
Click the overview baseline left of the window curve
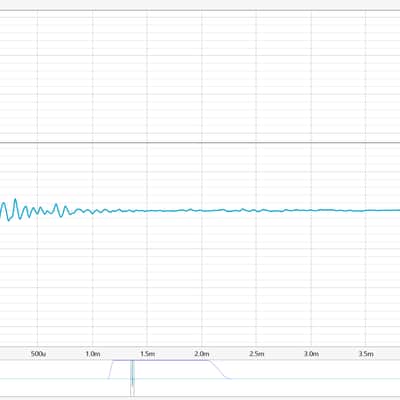coord(54,379)
